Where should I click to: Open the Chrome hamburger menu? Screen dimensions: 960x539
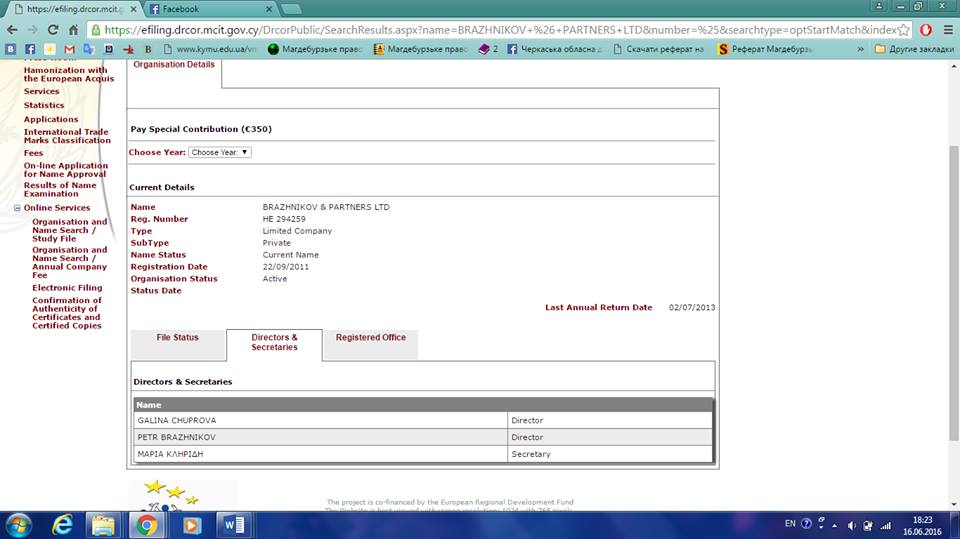948,29
